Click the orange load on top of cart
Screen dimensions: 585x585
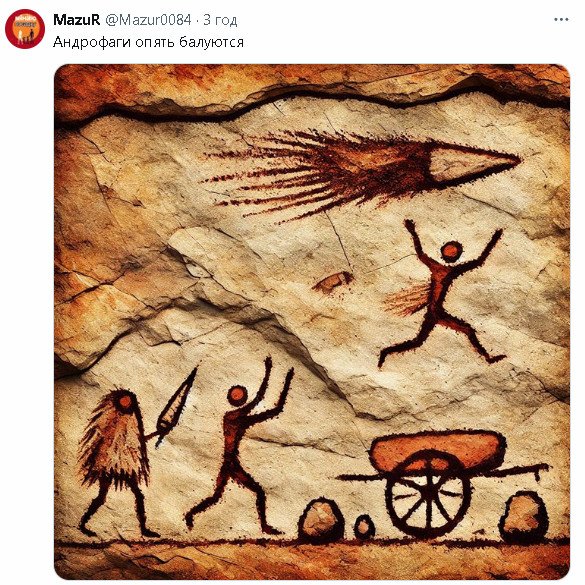(x=437, y=450)
